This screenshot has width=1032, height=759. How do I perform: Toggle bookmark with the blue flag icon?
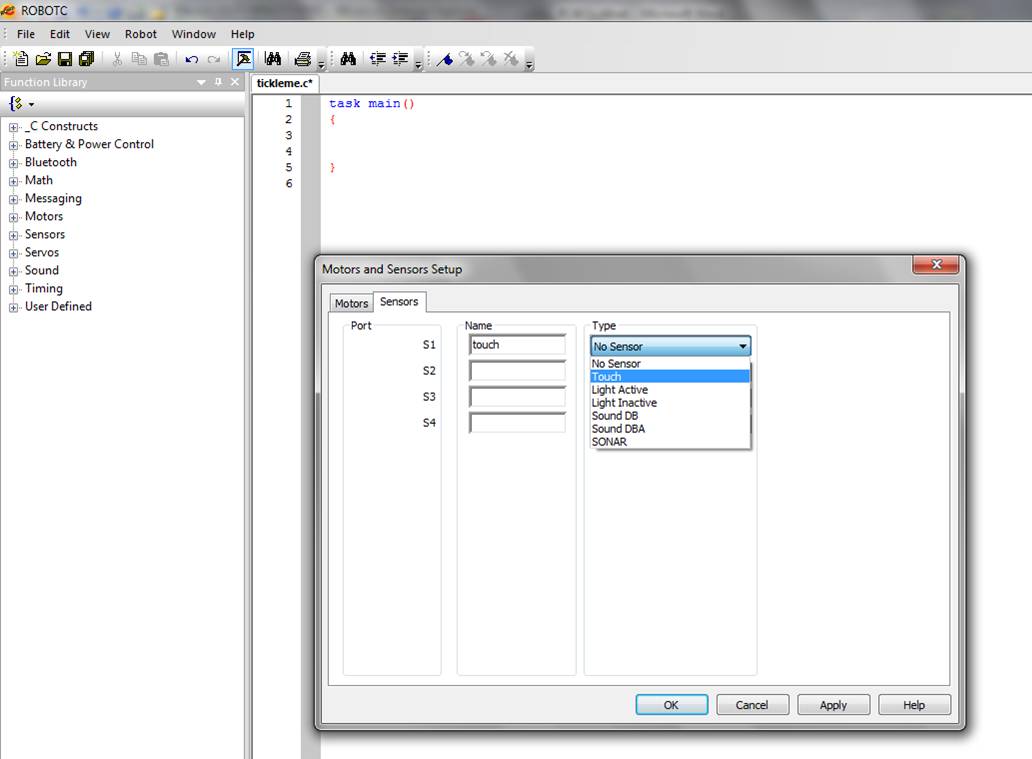click(445, 59)
